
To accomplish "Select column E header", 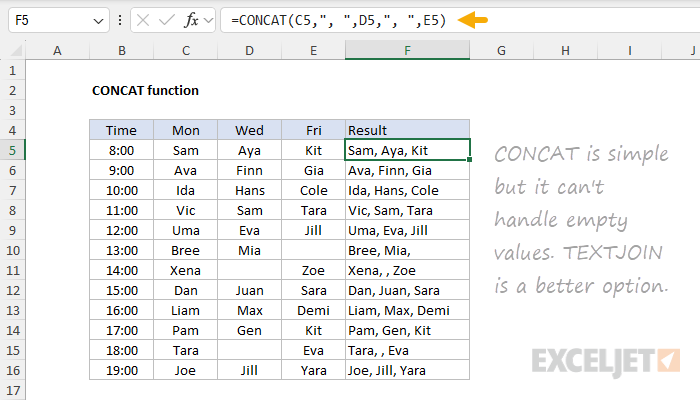I will (313, 50).
